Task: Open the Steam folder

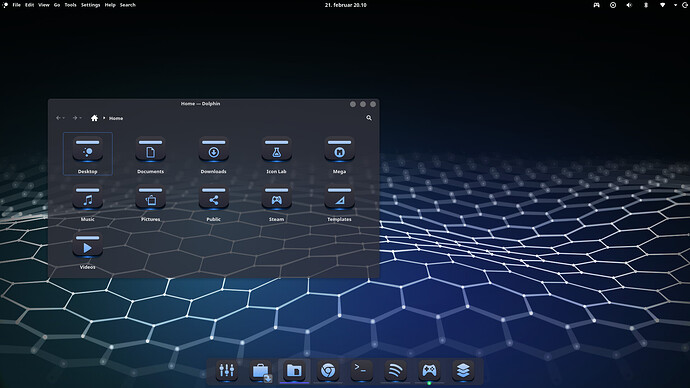Action: tap(276, 198)
